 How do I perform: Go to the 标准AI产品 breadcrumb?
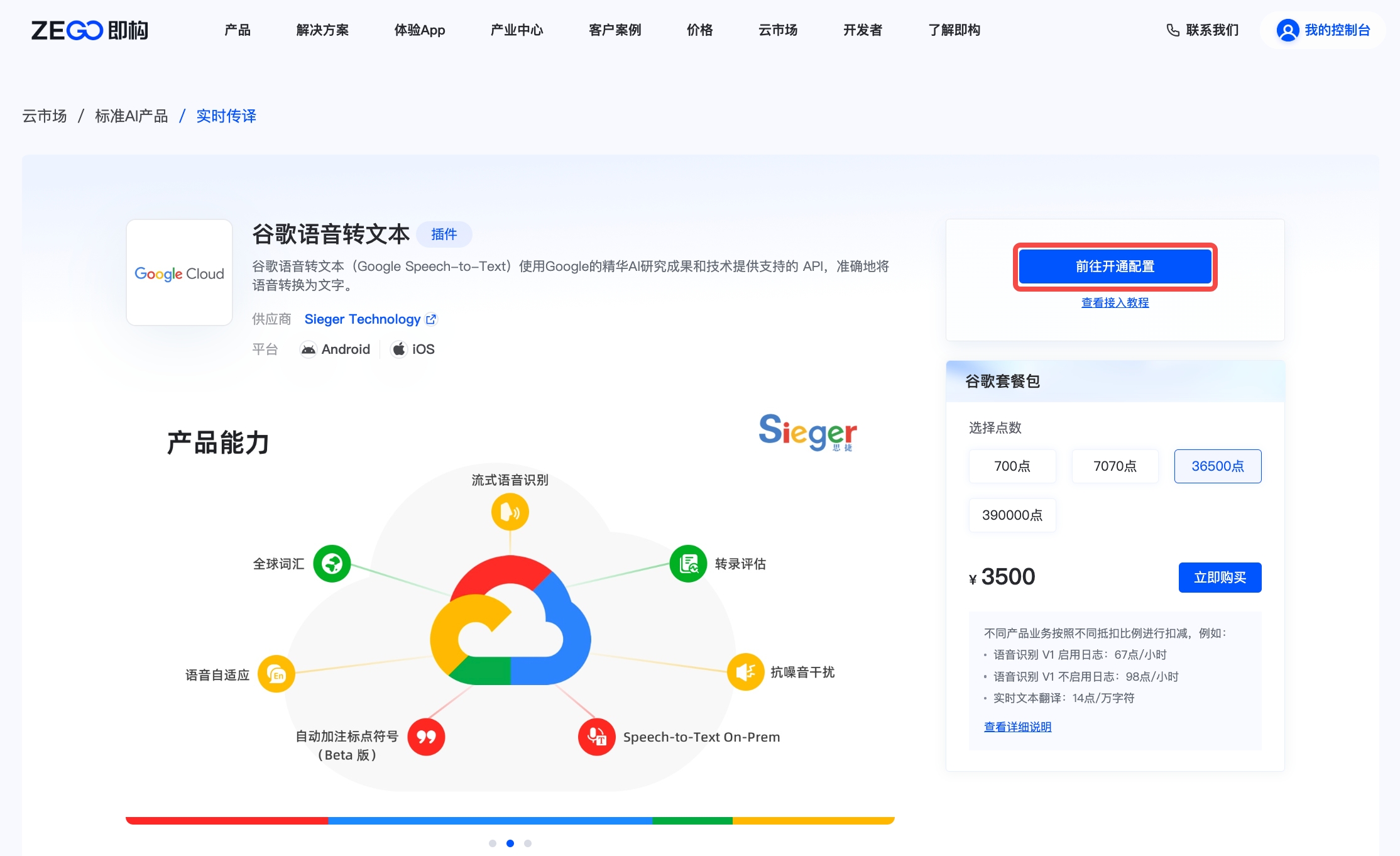[x=131, y=116]
